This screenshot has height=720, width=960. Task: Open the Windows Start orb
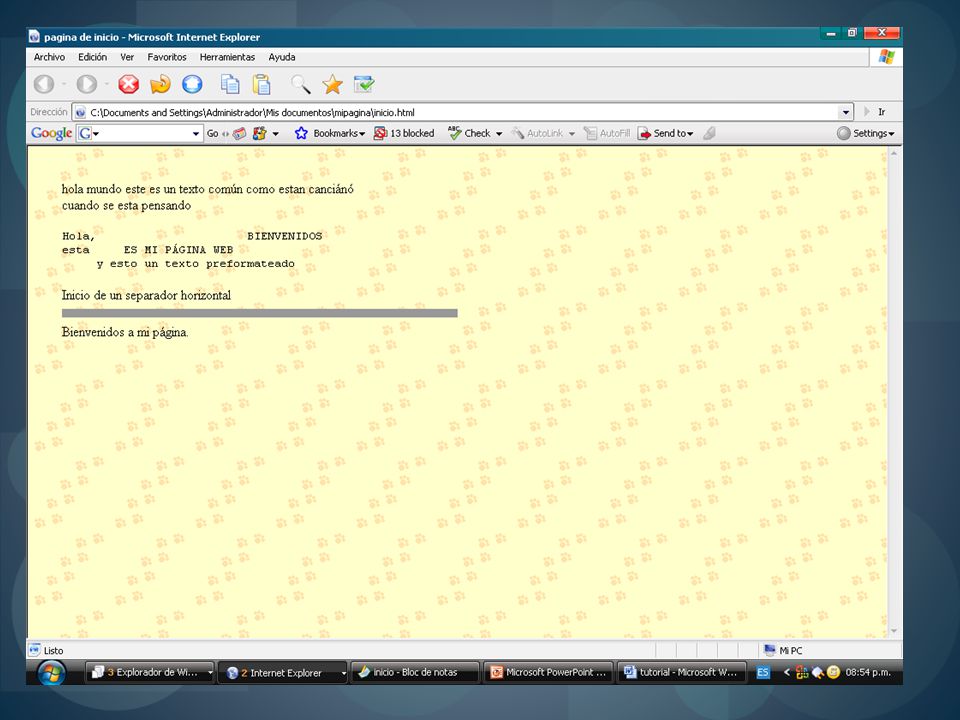51,673
